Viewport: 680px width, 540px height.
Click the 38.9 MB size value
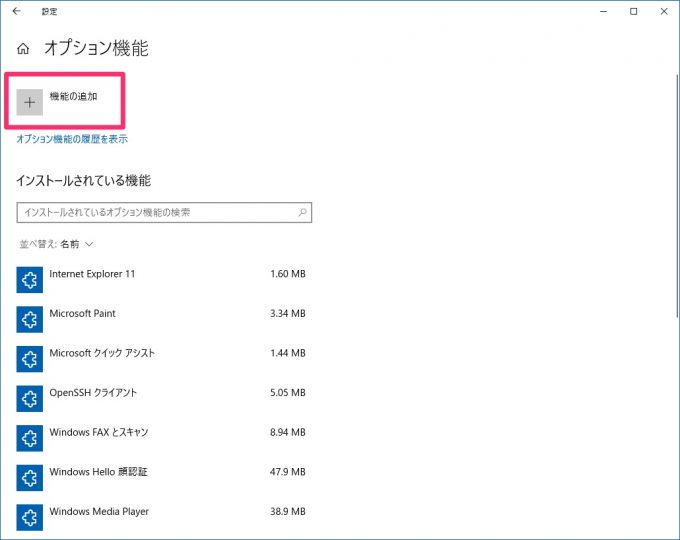click(288, 511)
